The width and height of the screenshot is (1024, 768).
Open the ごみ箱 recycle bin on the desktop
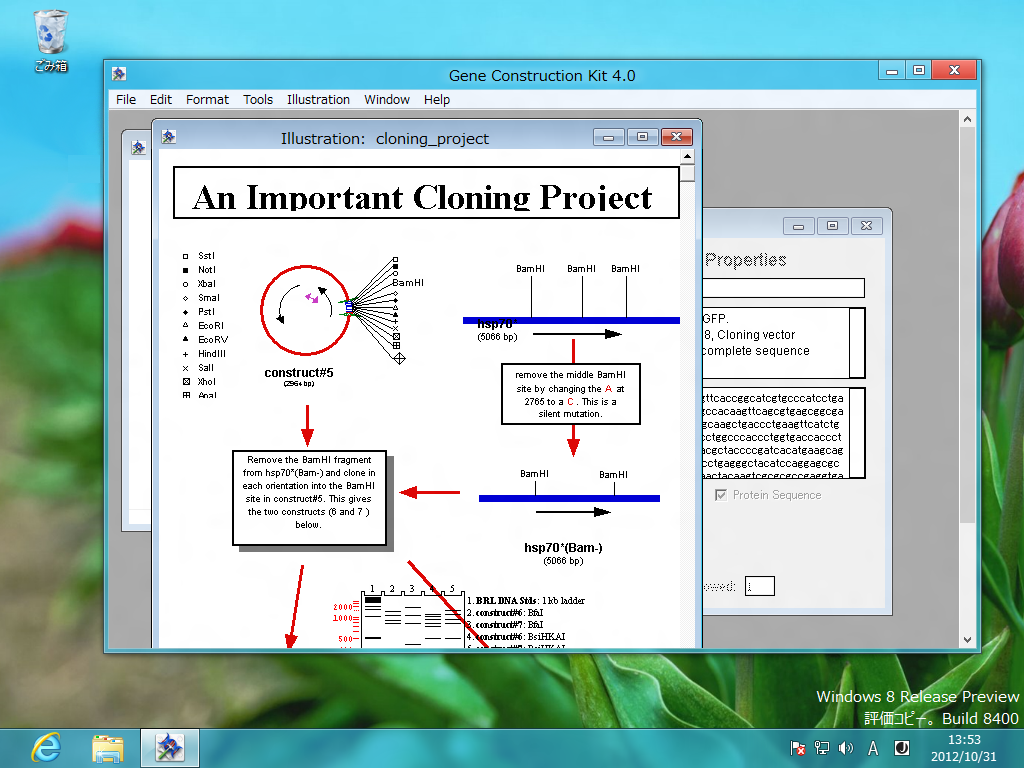point(50,40)
